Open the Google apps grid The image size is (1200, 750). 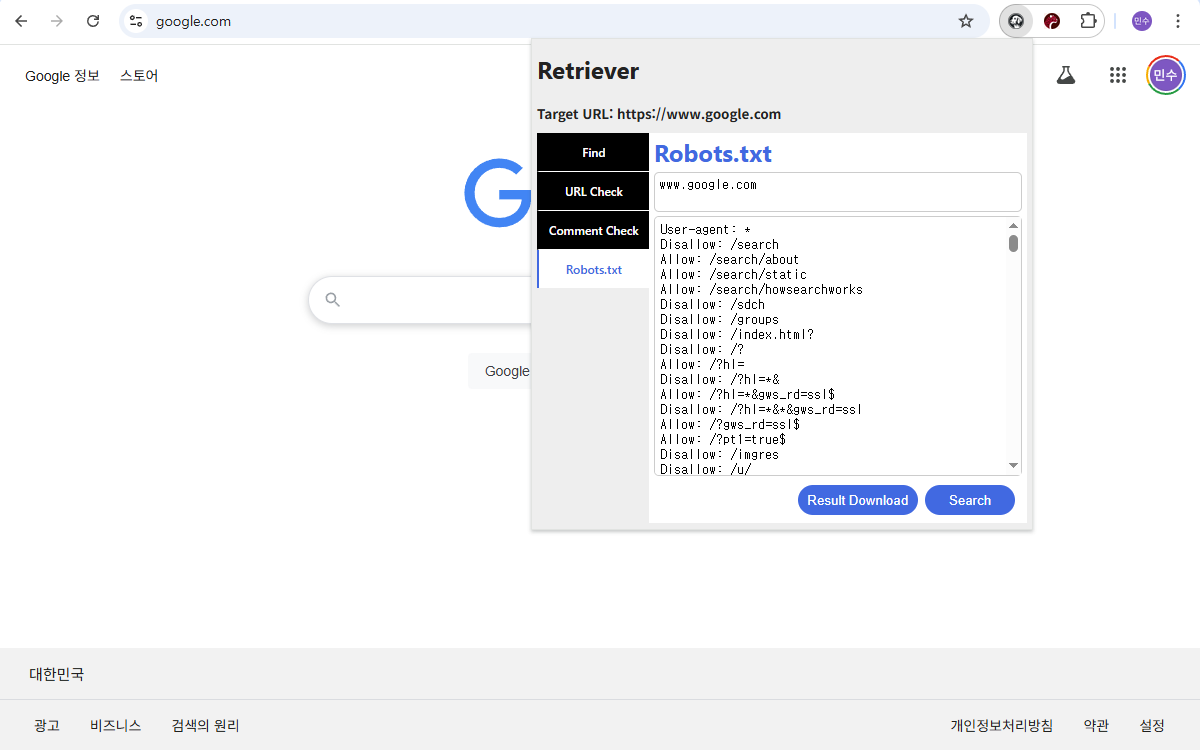click(1118, 75)
